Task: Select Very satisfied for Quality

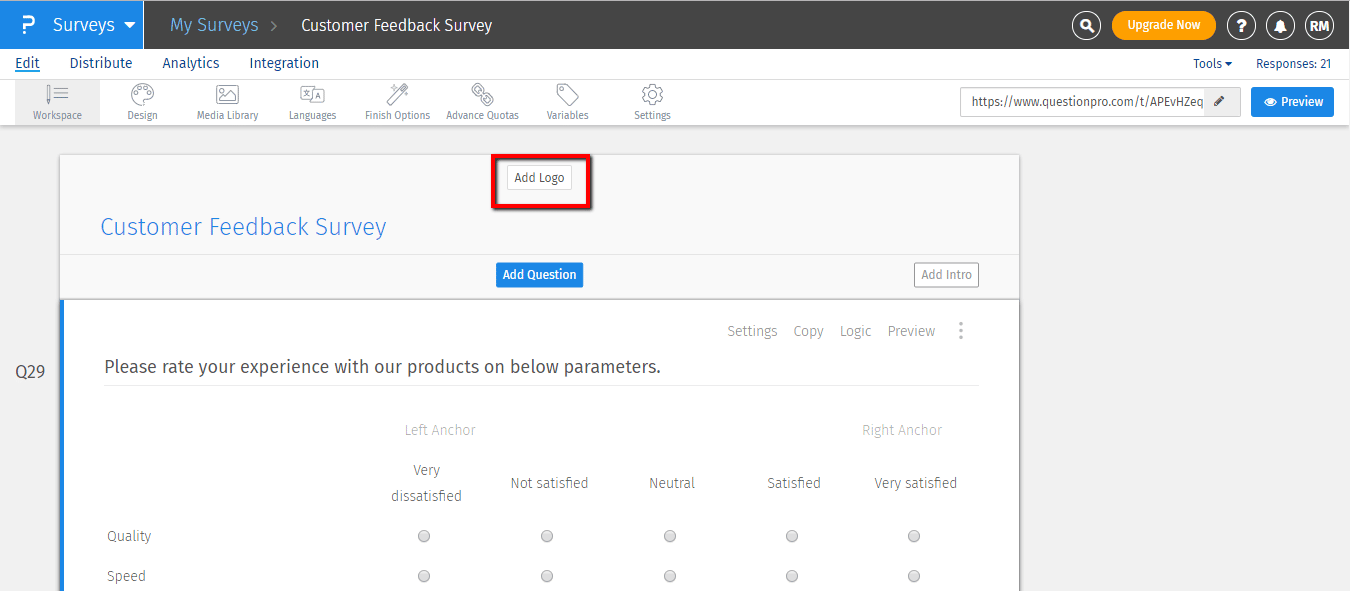Action: point(914,536)
